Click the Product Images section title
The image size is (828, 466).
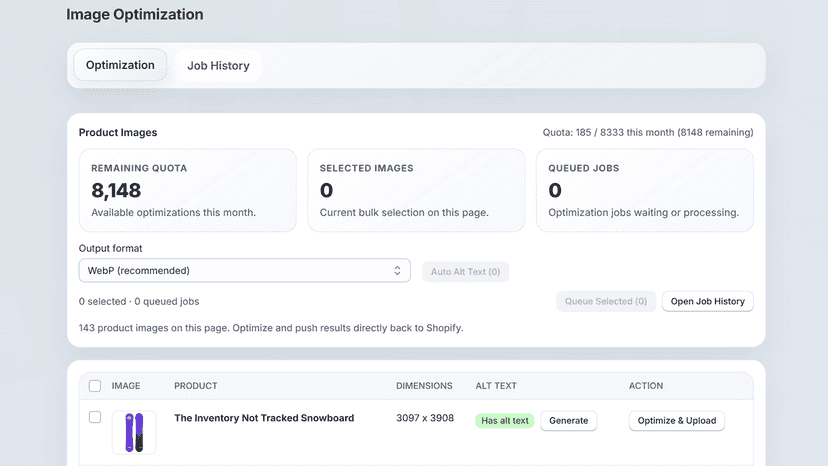point(118,132)
